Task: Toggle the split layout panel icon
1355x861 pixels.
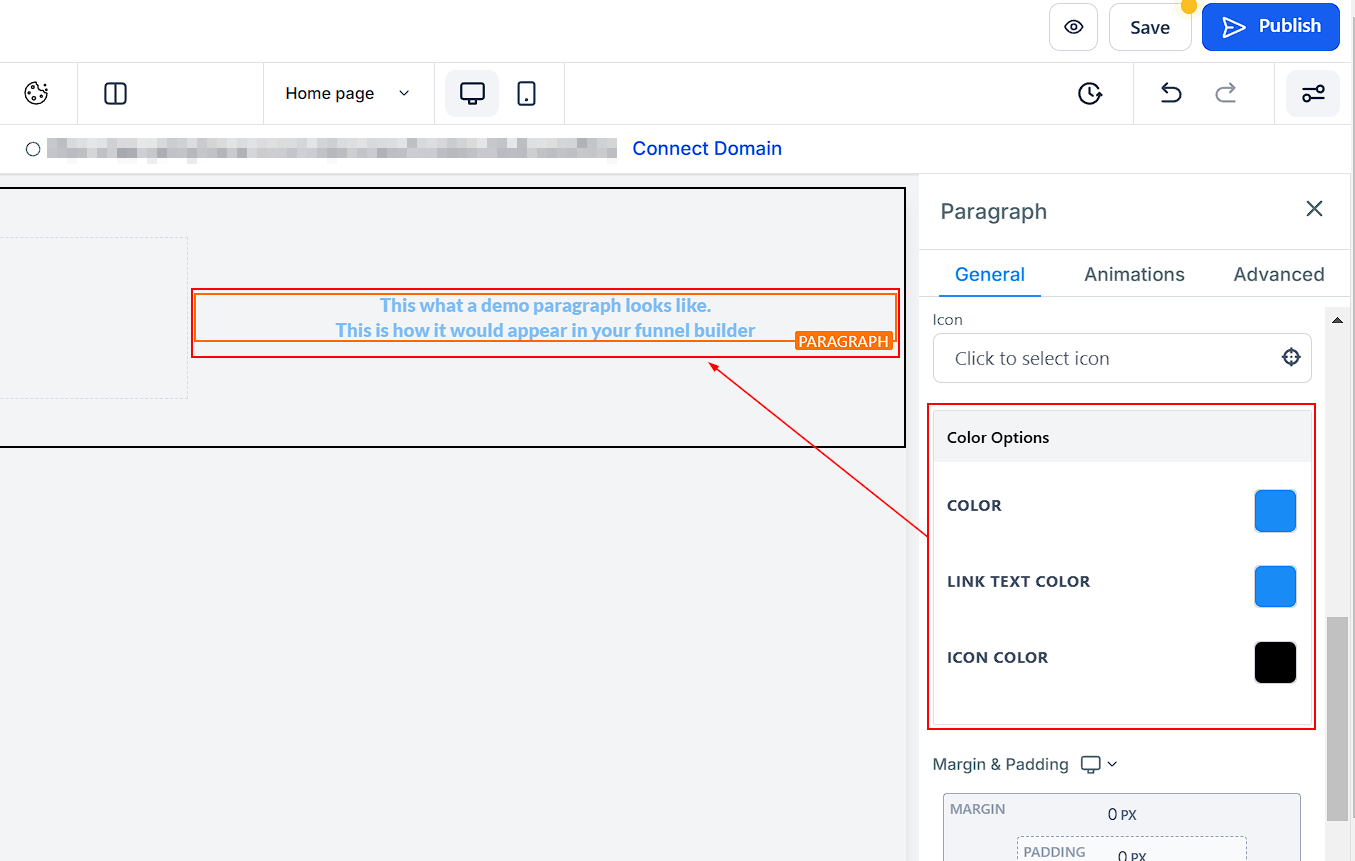Action: click(115, 93)
